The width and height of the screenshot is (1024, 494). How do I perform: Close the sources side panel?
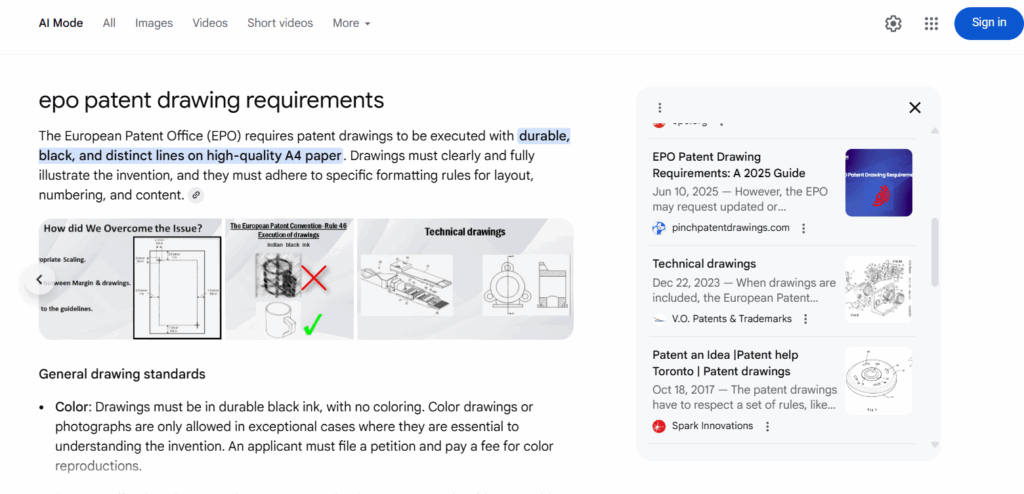click(915, 108)
